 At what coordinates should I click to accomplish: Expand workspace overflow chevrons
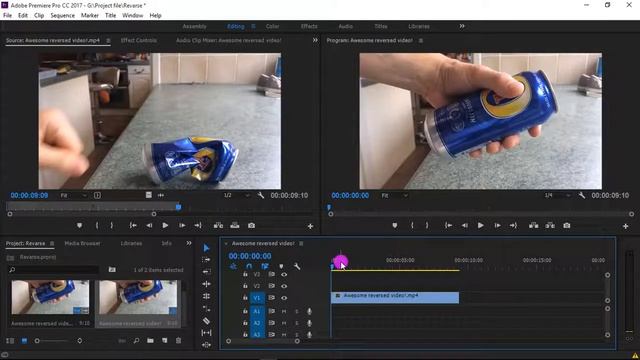click(x=462, y=26)
